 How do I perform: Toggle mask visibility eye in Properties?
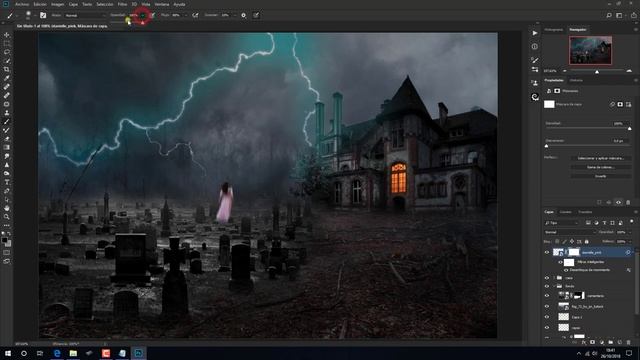(x=618, y=202)
